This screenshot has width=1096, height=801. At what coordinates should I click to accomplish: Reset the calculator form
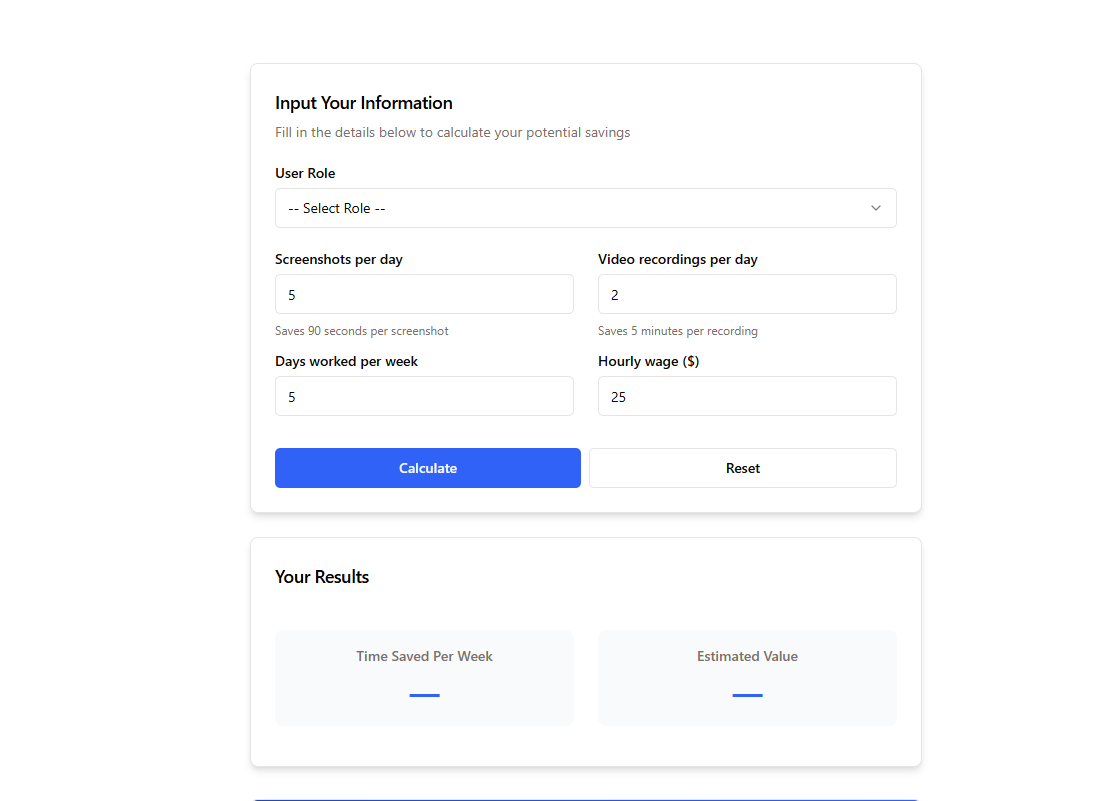(x=742, y=468)
